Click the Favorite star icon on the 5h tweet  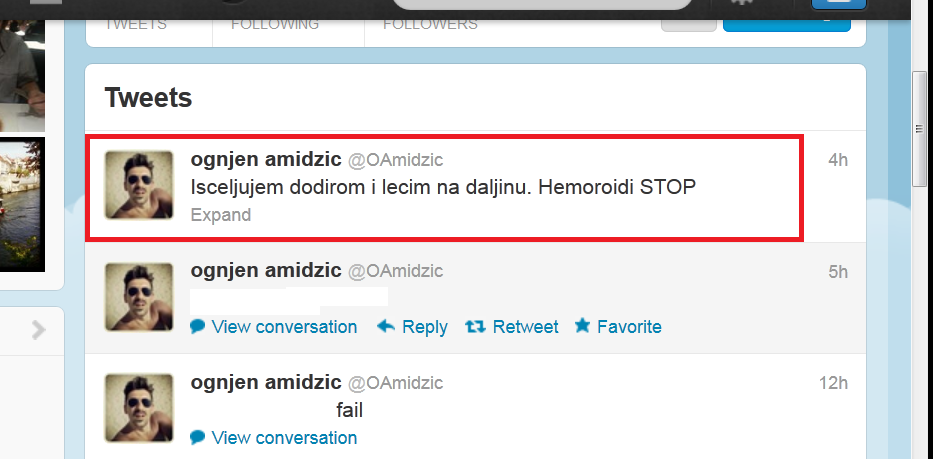pos(583,326)
